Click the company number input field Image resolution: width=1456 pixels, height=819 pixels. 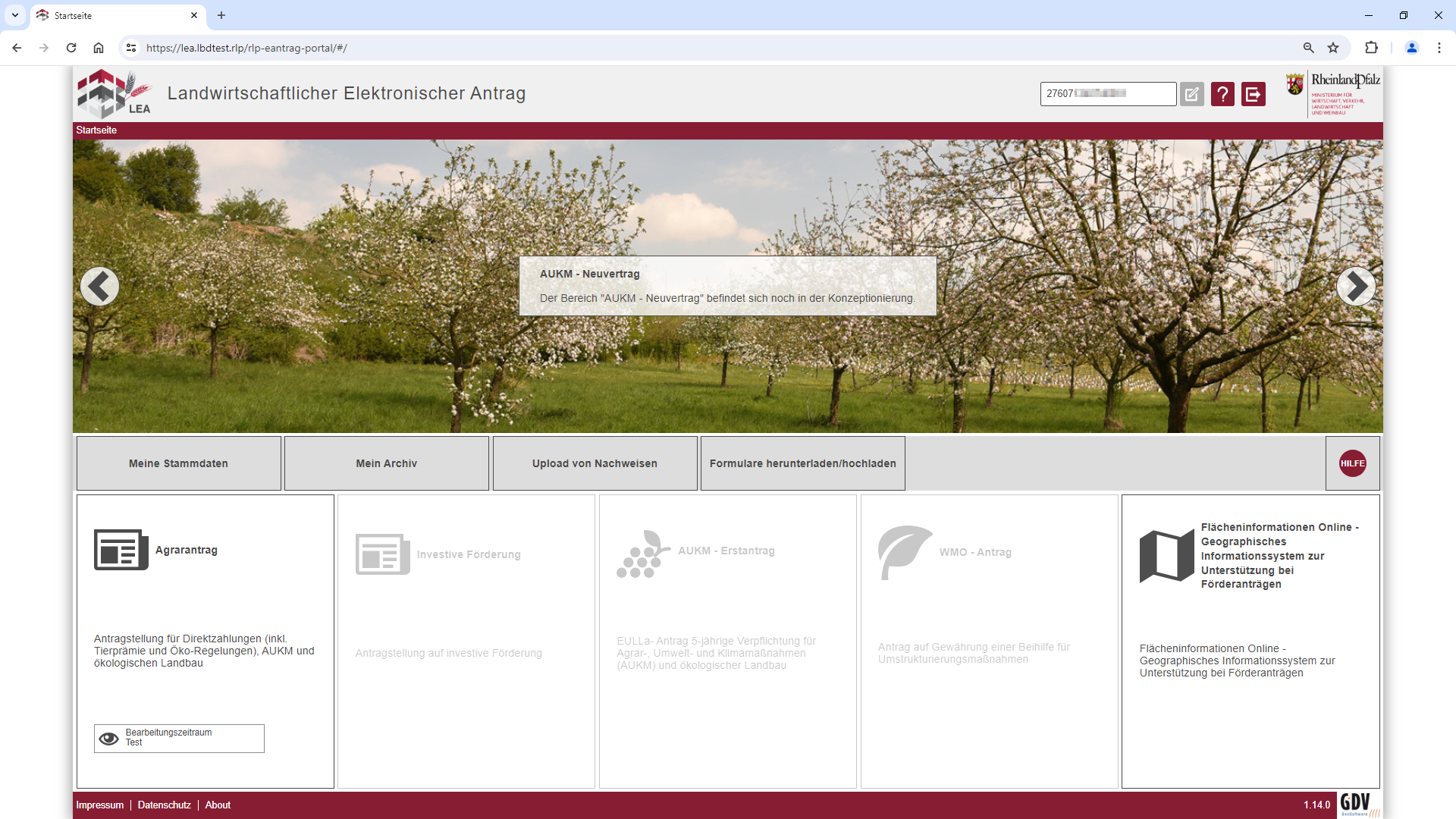(1107, 94)
